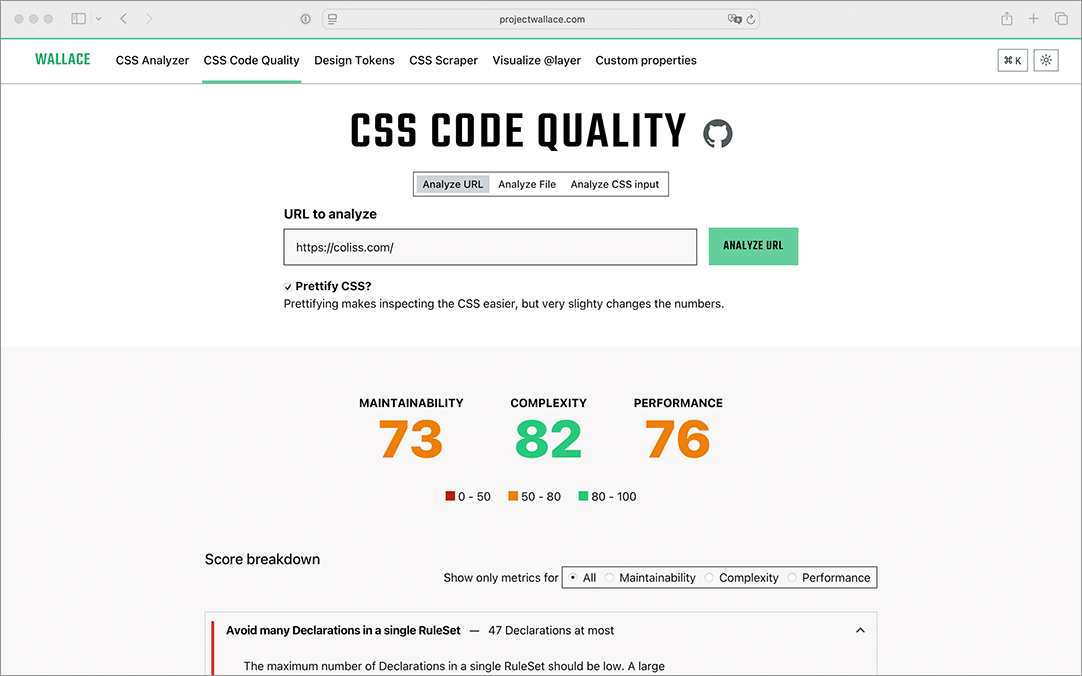Click the projectwallace.com address bar
Viewport: 1082px width, 676px height.
[542, 19]
